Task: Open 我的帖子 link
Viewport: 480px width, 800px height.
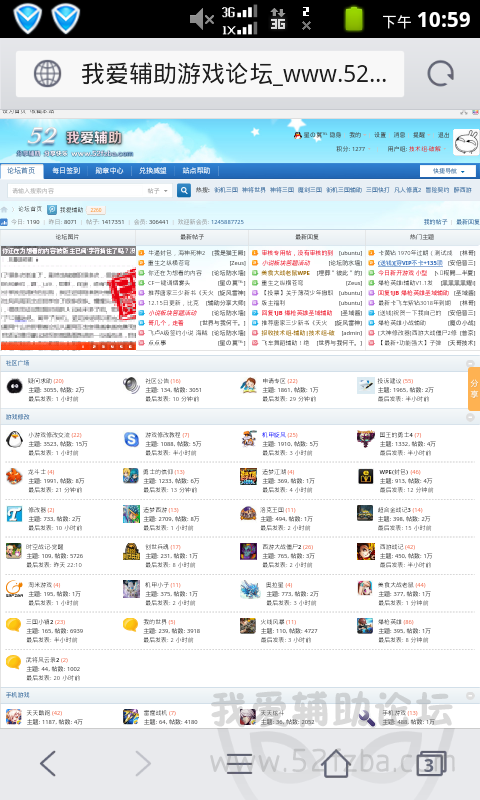Action: tap(435, 222)
